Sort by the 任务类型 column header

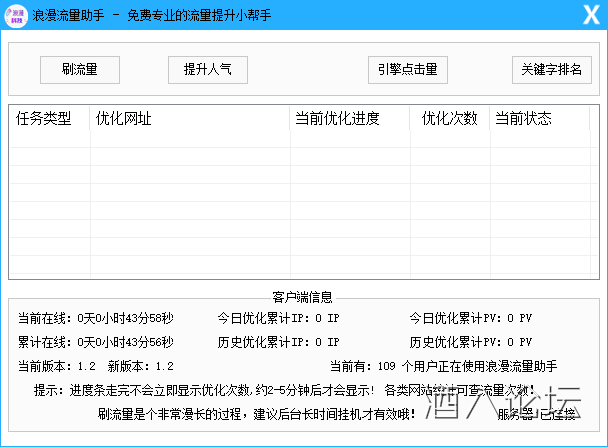pos(45,119)
